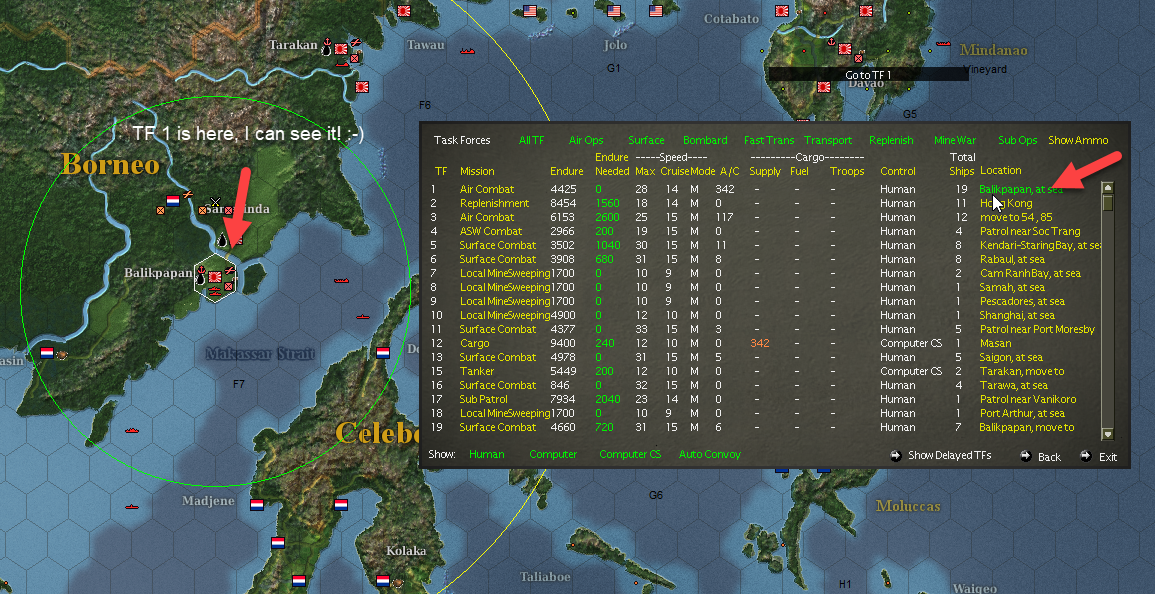Screen dimensions: 1155x594
Task: Sort by the Mission column header
Action: coord(477,171)
